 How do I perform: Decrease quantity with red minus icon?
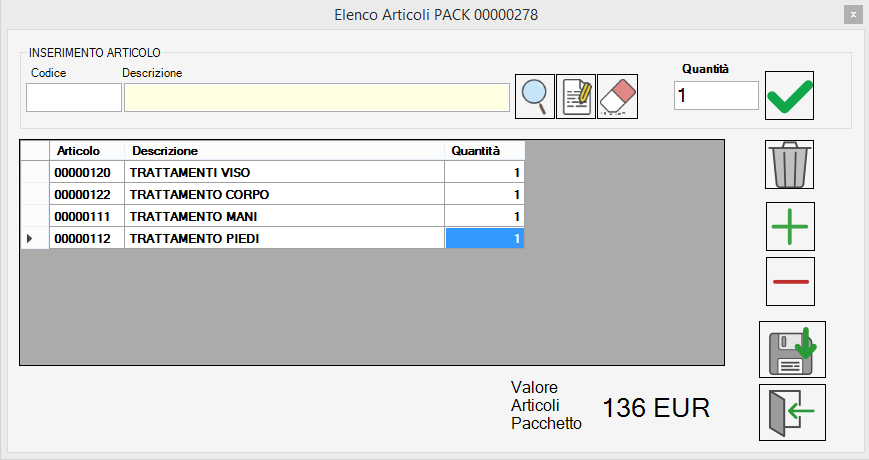(x=789, y=281)
